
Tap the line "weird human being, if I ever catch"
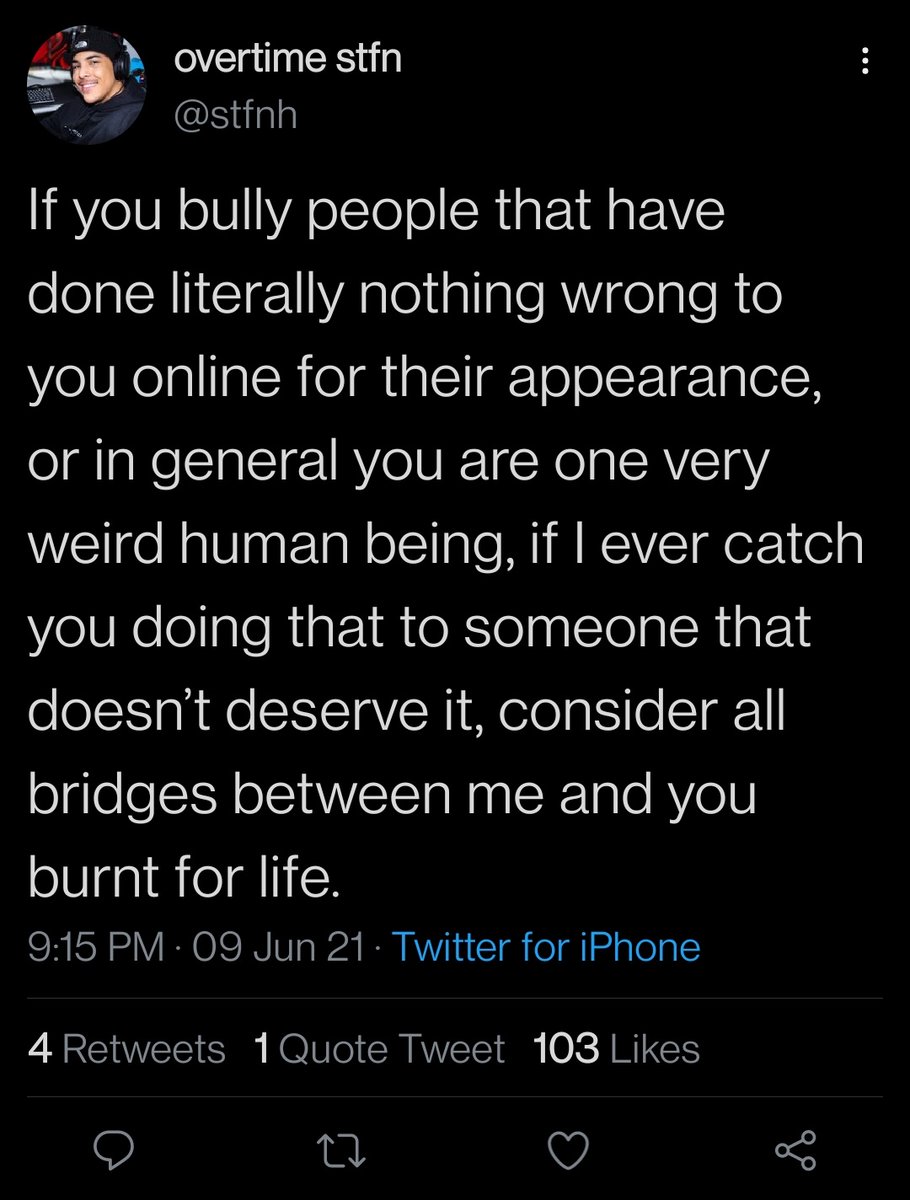click(445, 545)
